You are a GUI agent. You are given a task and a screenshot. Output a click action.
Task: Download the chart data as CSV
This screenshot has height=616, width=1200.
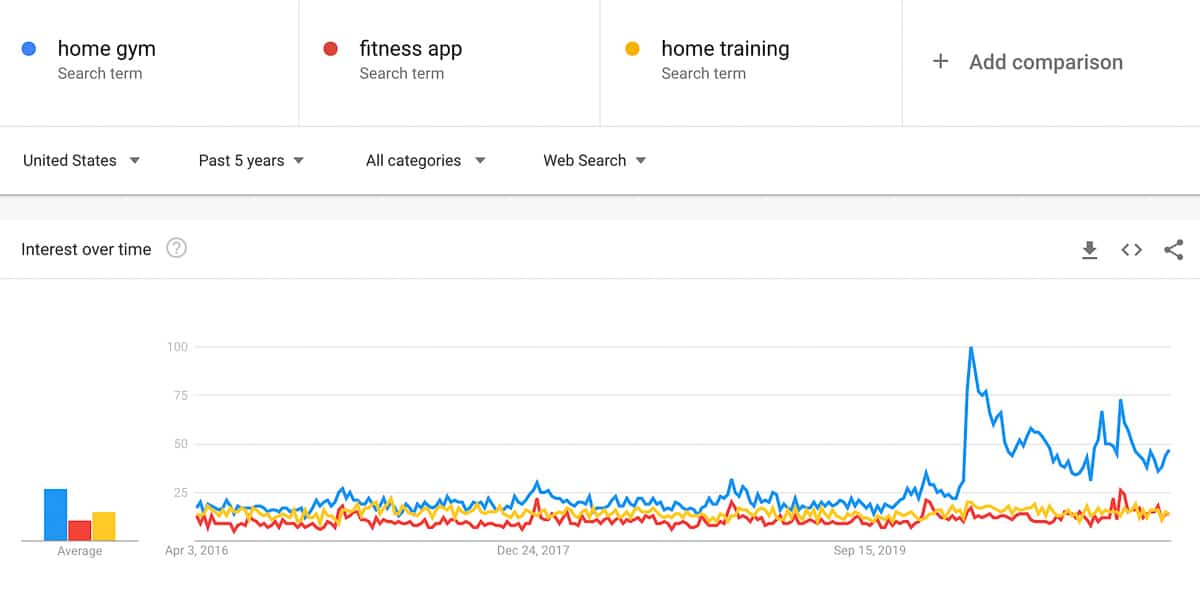tap(1090, 250)
